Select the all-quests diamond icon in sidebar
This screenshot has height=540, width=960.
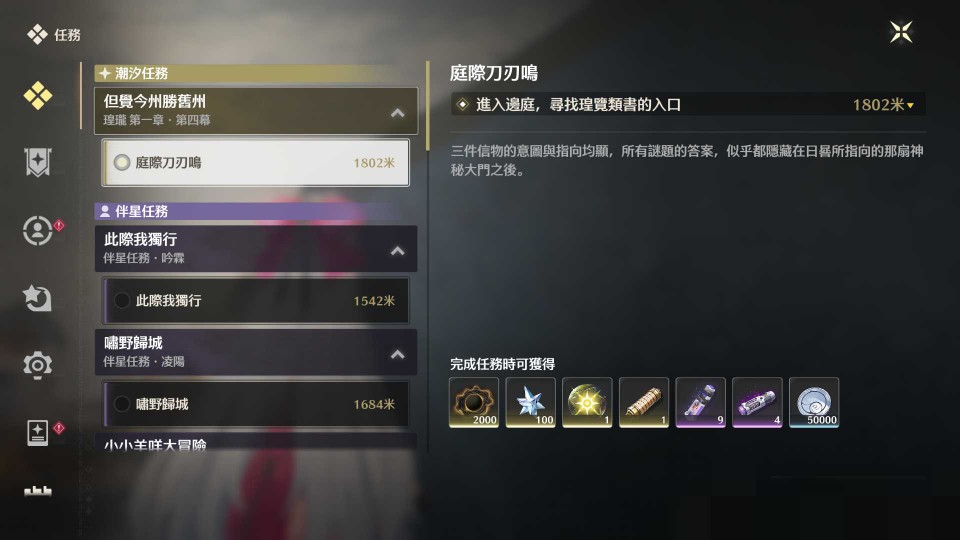coord(38,96)
